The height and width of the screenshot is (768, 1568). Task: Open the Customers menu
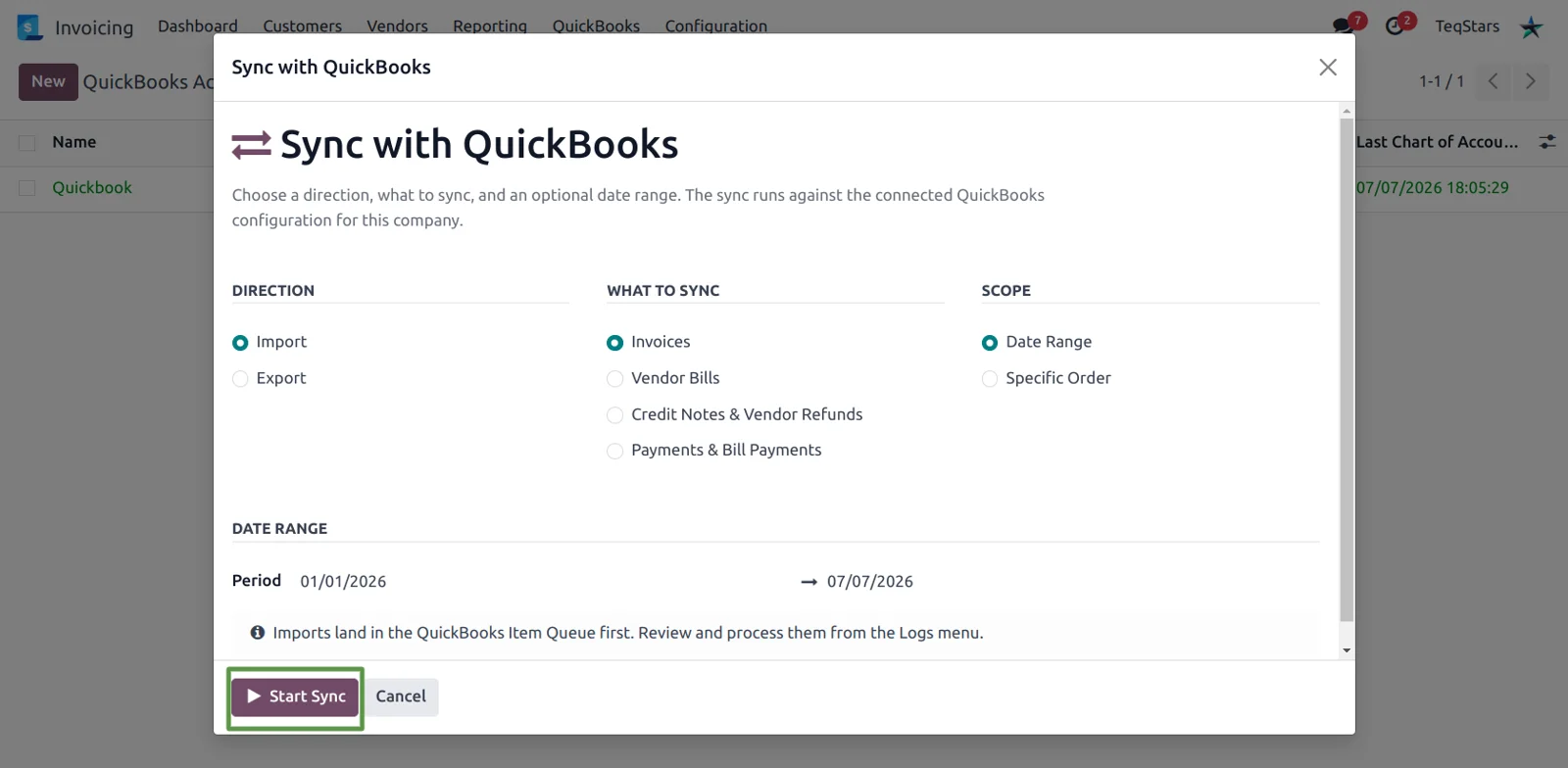(x=302, y=26)
